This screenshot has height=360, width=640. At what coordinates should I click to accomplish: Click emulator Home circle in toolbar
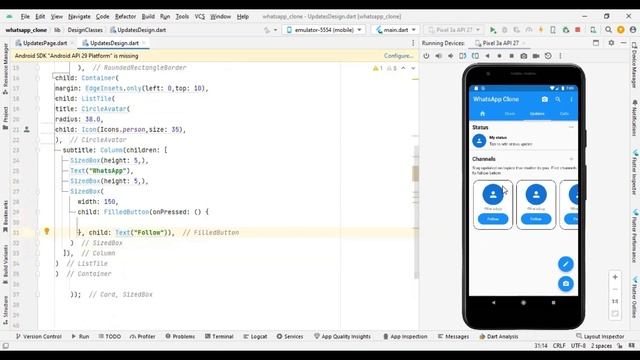(499, 56)
